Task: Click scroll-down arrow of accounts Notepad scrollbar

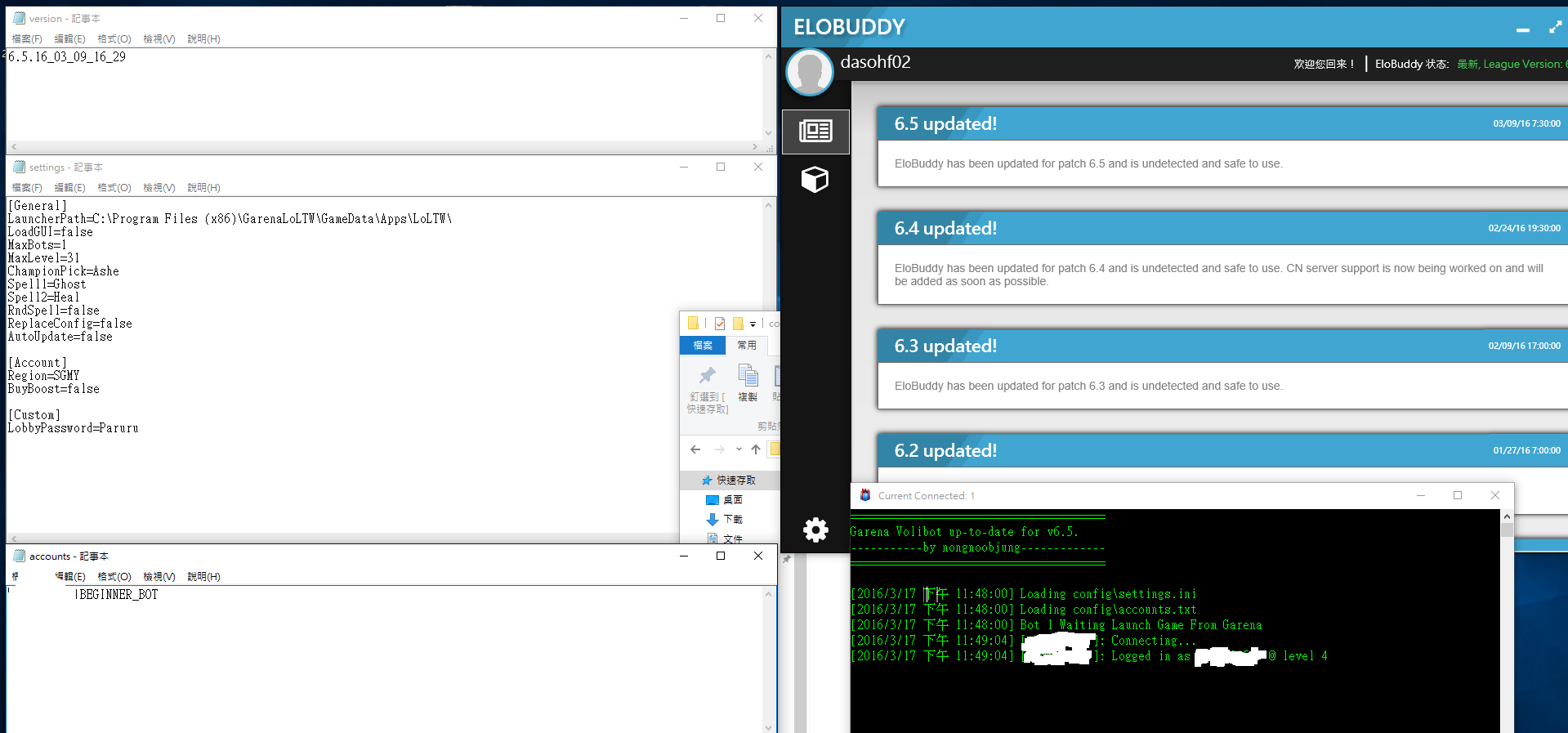Action: tap(768, 726)
